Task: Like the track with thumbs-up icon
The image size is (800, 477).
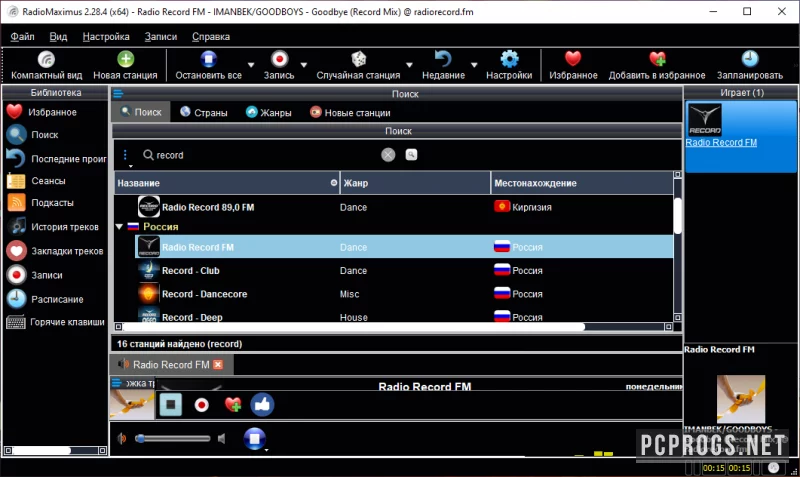Action: click(262, 405)
